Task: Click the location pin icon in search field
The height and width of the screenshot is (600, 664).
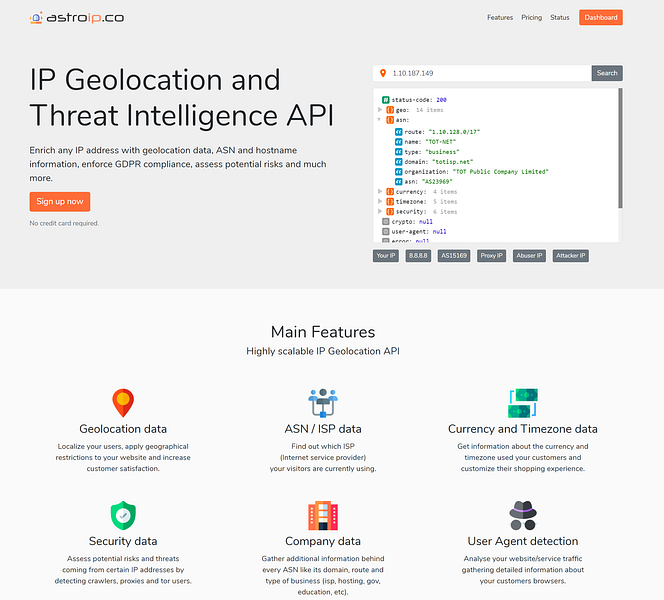Action: coord(383,73)
